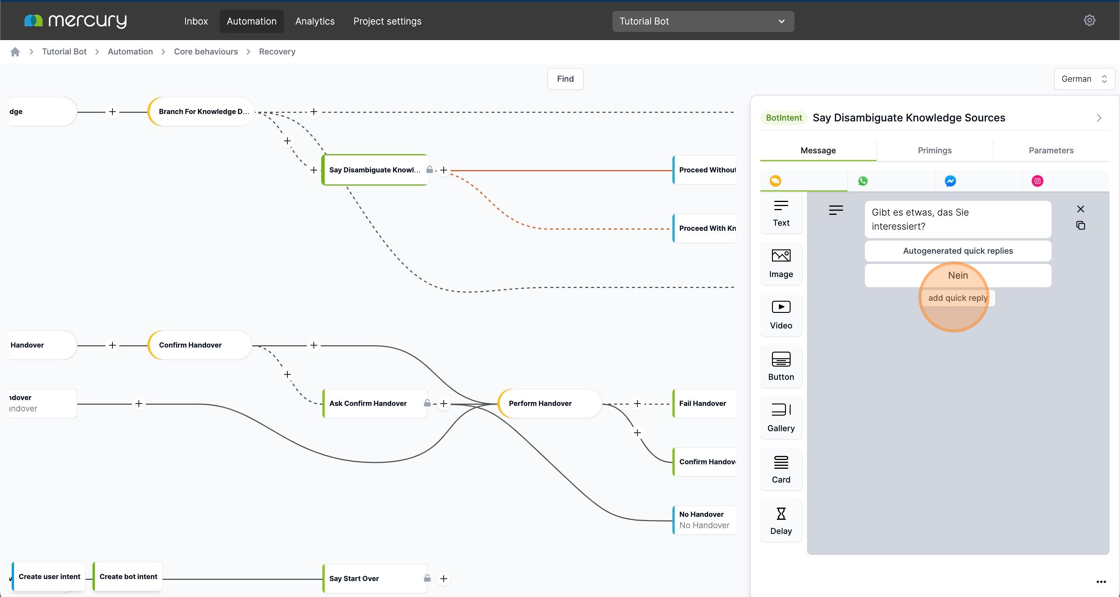Screen dimensions: 1120x597
Task: Click plus after Ask Confirm Handover node
Action: click(x=444, y=403)
